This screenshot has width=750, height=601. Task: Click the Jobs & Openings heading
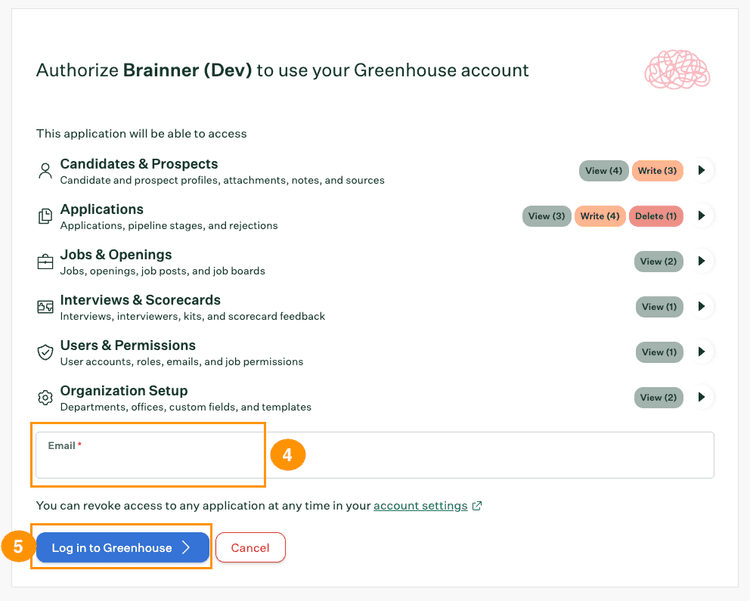(x=116, y=255)
